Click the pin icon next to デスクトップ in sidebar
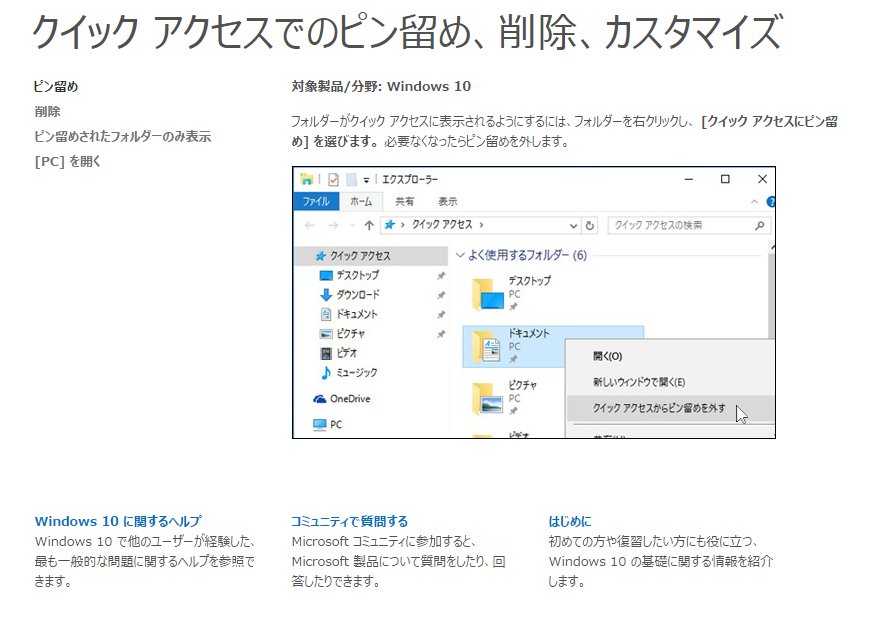 441,276
